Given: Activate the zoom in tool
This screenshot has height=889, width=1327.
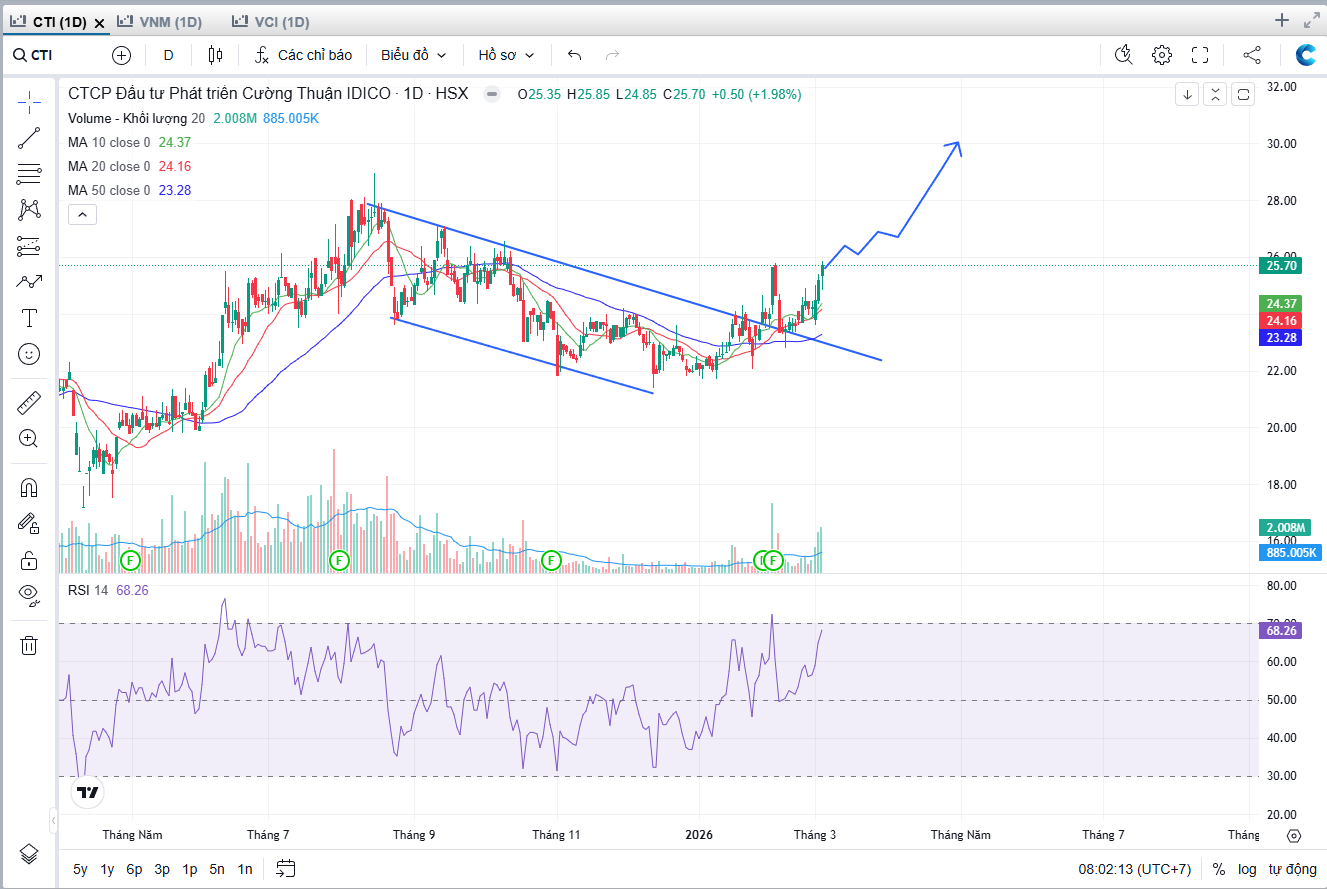Looking at the screenshot, I should pos(29,438).
